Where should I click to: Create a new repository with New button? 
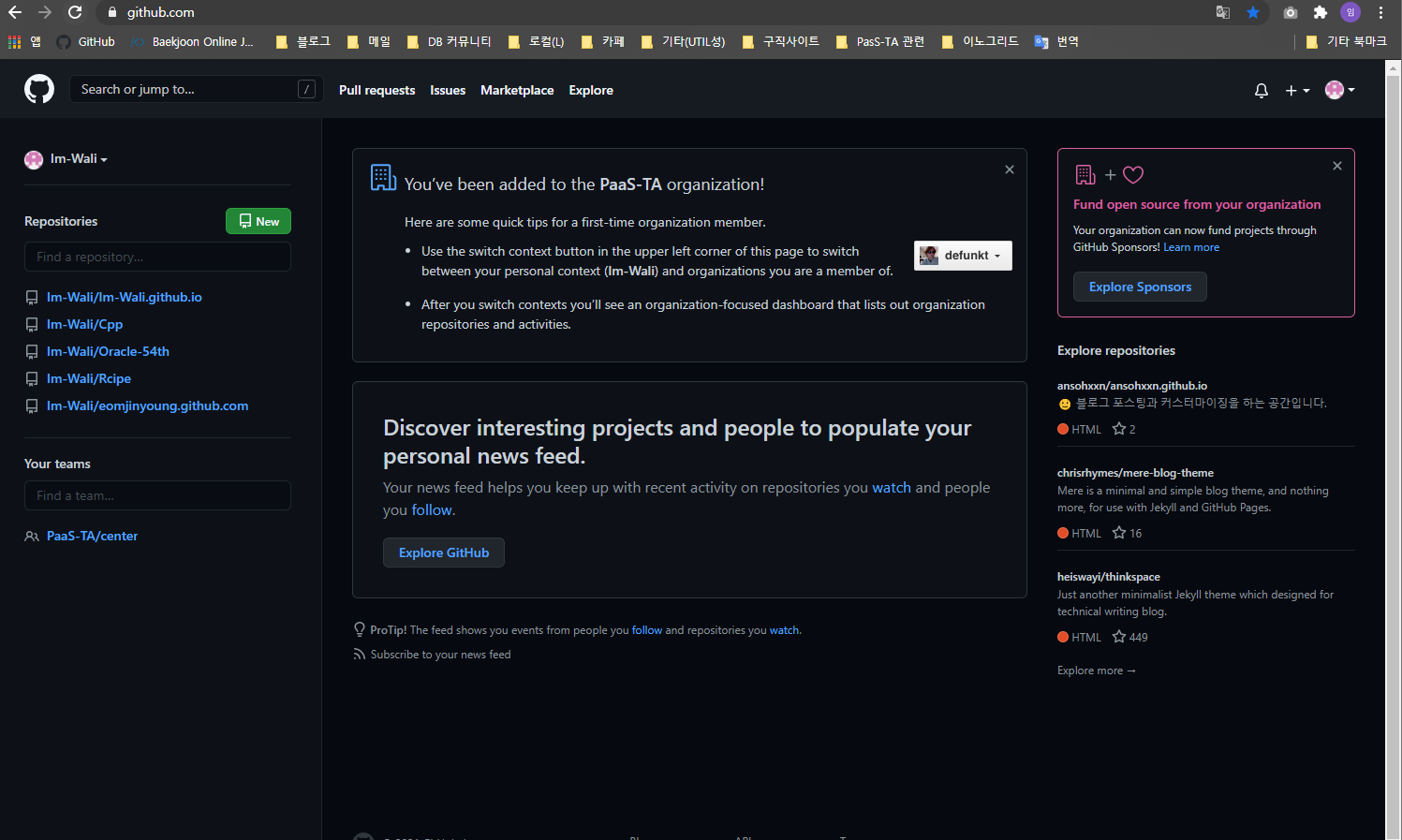258,221
